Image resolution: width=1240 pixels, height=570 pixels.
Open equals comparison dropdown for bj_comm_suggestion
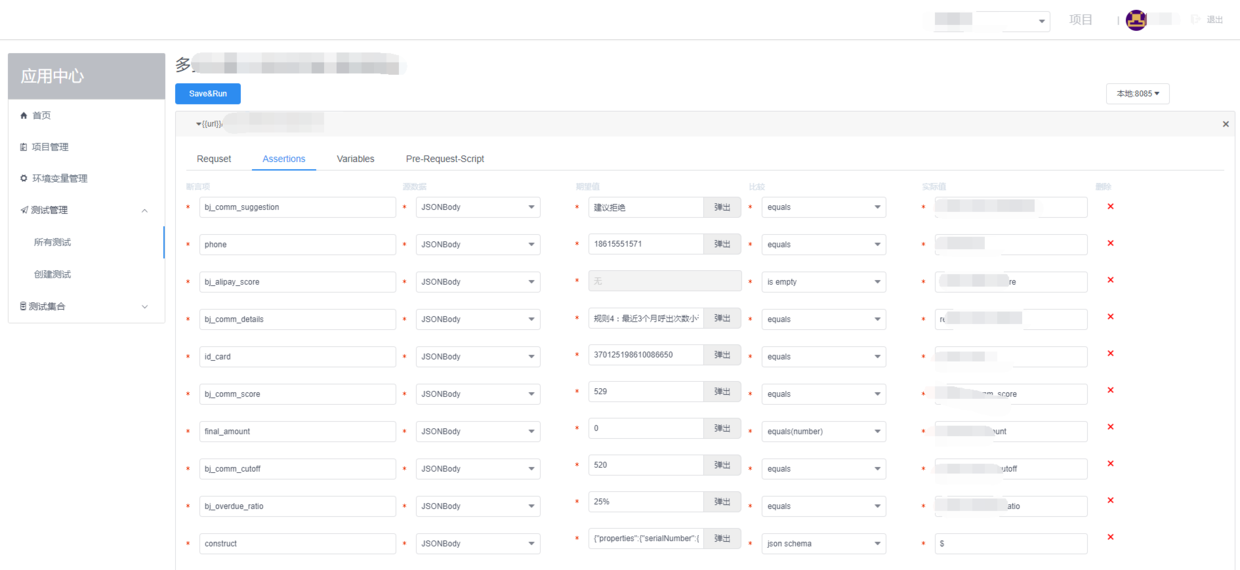tap(824, 207)
